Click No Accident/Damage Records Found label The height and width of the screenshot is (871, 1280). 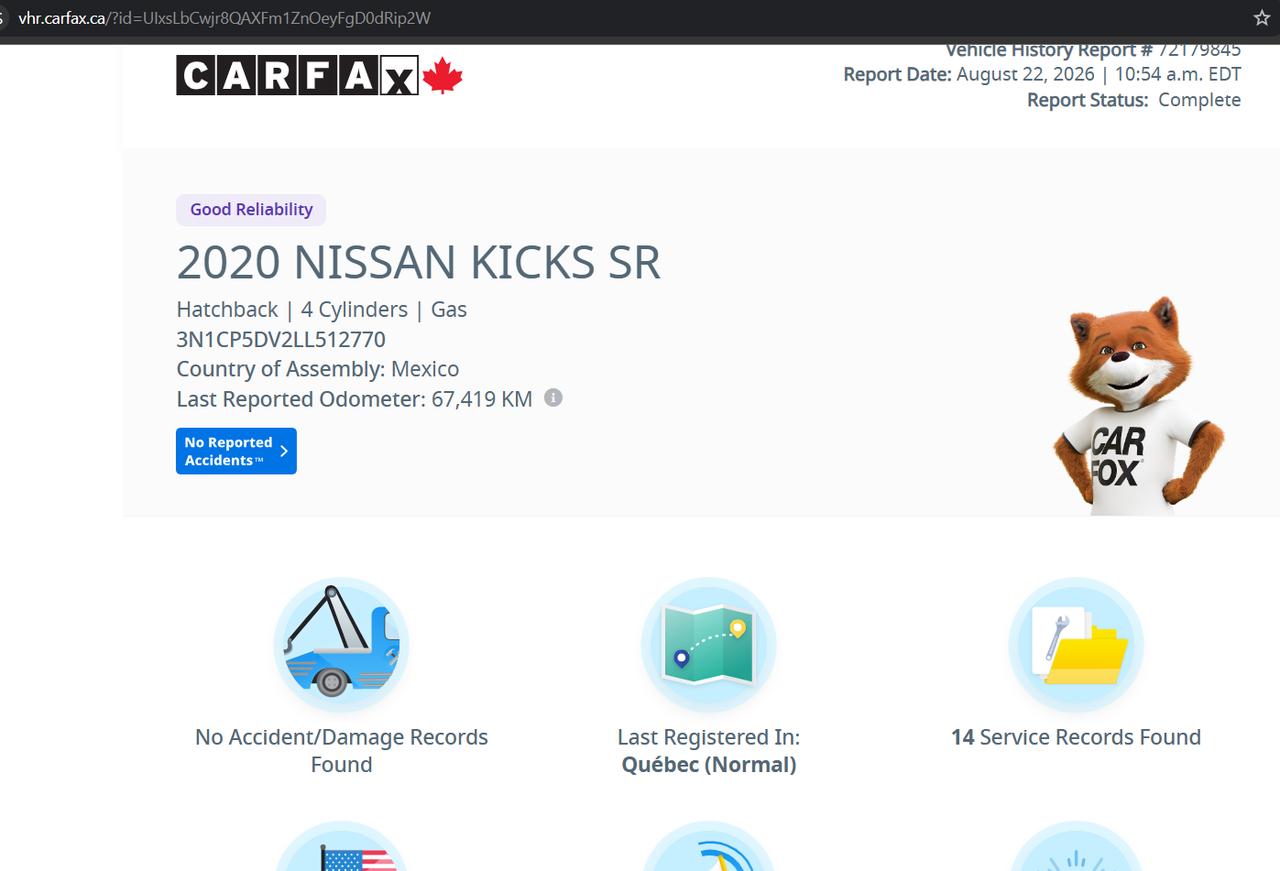point(341,751)
